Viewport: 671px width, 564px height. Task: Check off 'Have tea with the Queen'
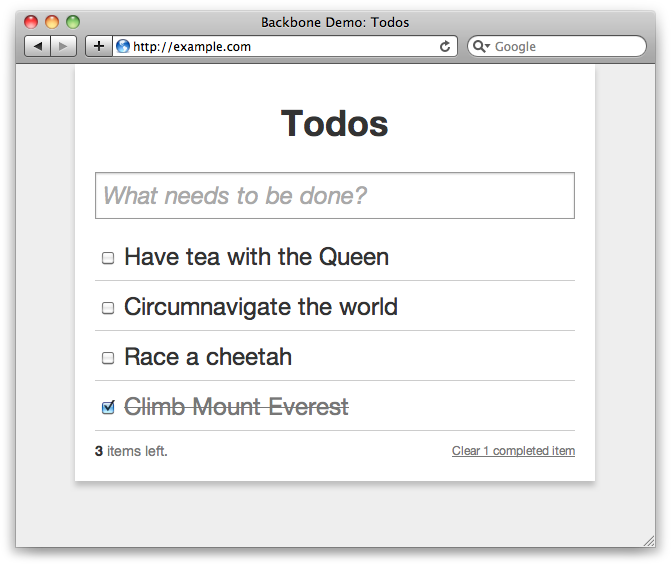[x=108, y=258]
